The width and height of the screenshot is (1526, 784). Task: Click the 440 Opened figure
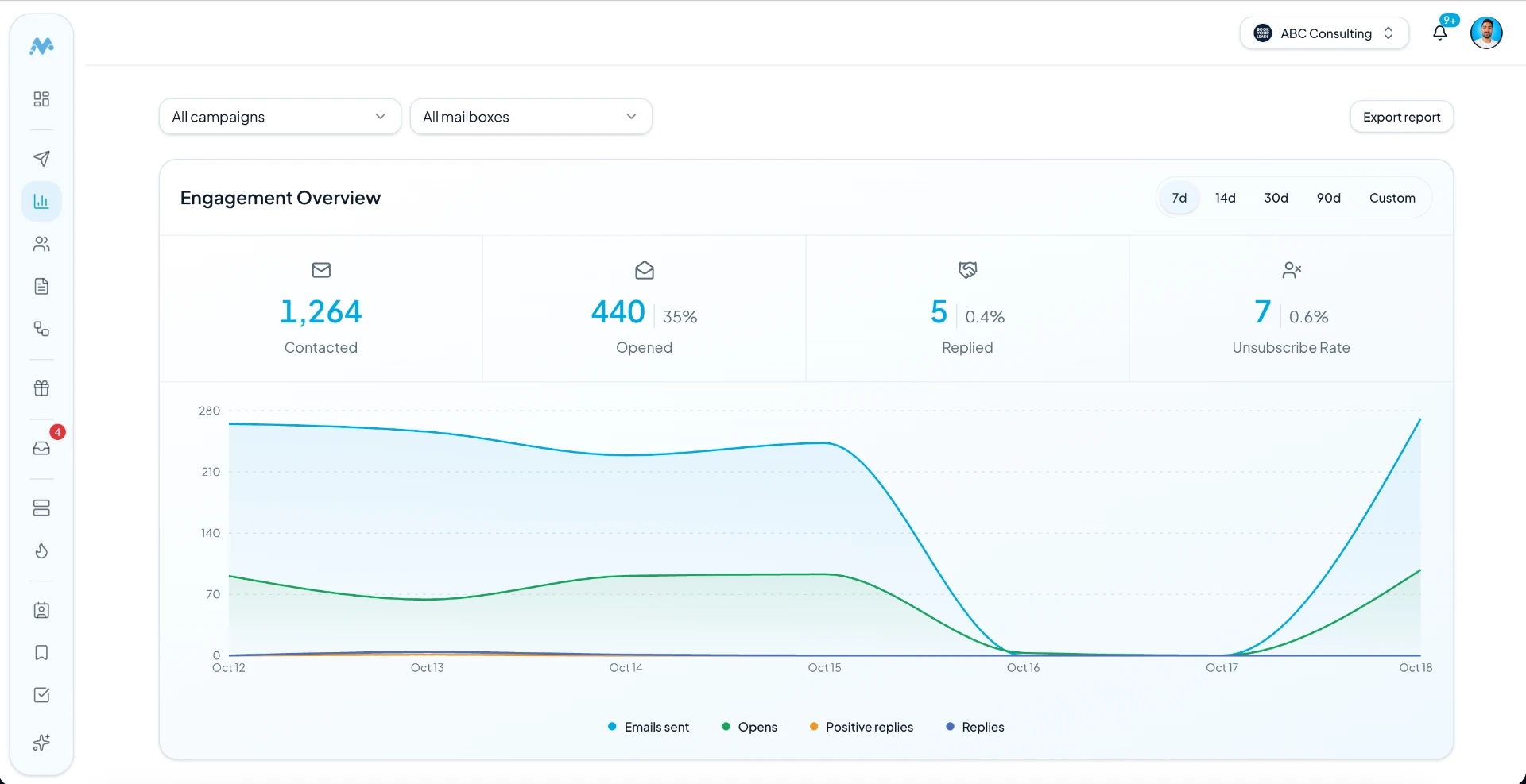[618, 311]
